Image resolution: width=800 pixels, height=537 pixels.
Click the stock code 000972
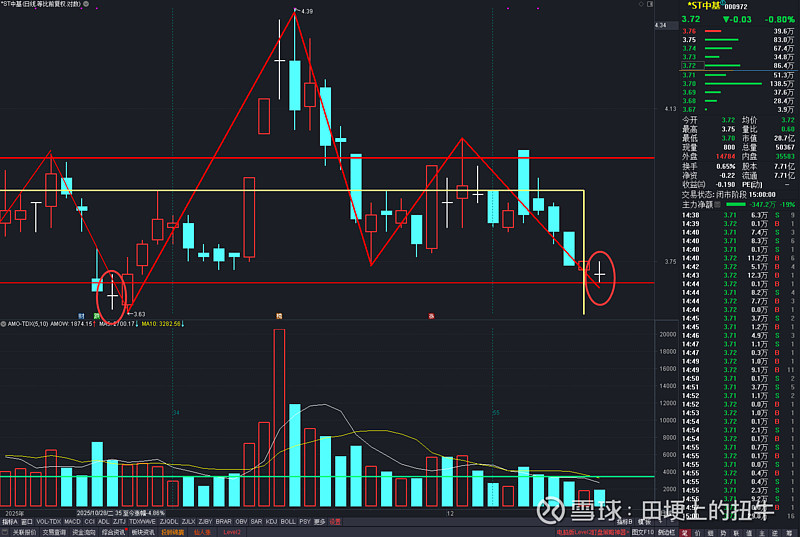736,7
